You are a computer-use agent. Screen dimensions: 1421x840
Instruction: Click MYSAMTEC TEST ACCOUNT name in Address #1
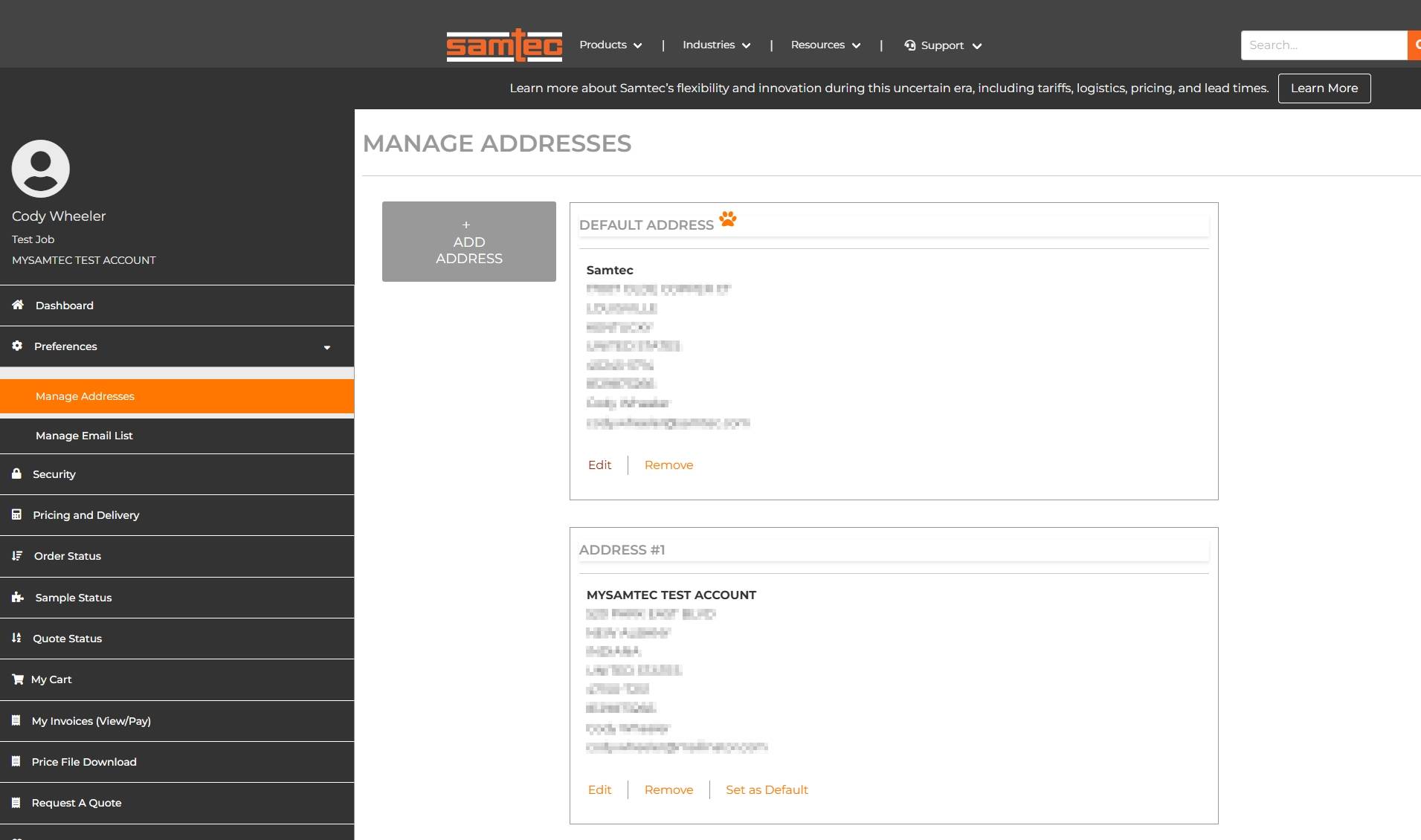coord(671,595)
